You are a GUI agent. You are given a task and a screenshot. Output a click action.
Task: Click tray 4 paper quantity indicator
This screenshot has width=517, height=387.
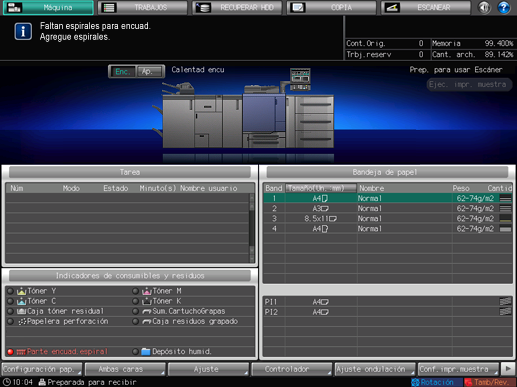click(505, 229)
